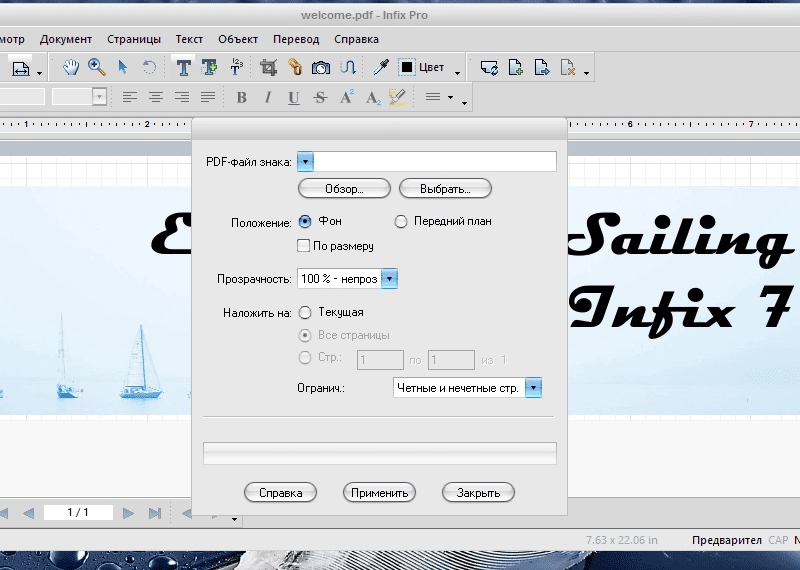Select the Все страницы radio button
Screen dimensions: 800x570
305,335
